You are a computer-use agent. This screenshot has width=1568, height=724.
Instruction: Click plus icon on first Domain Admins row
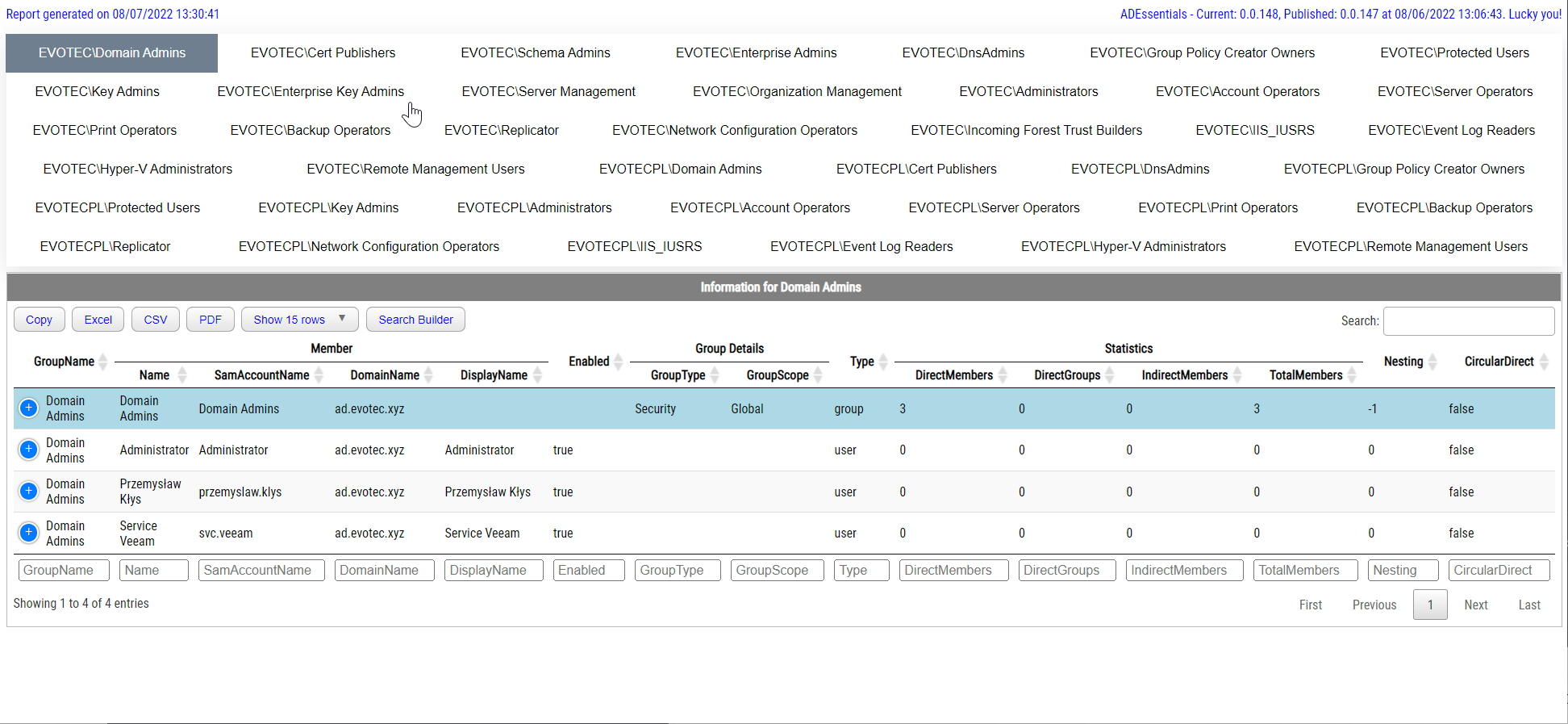(28, 408)
